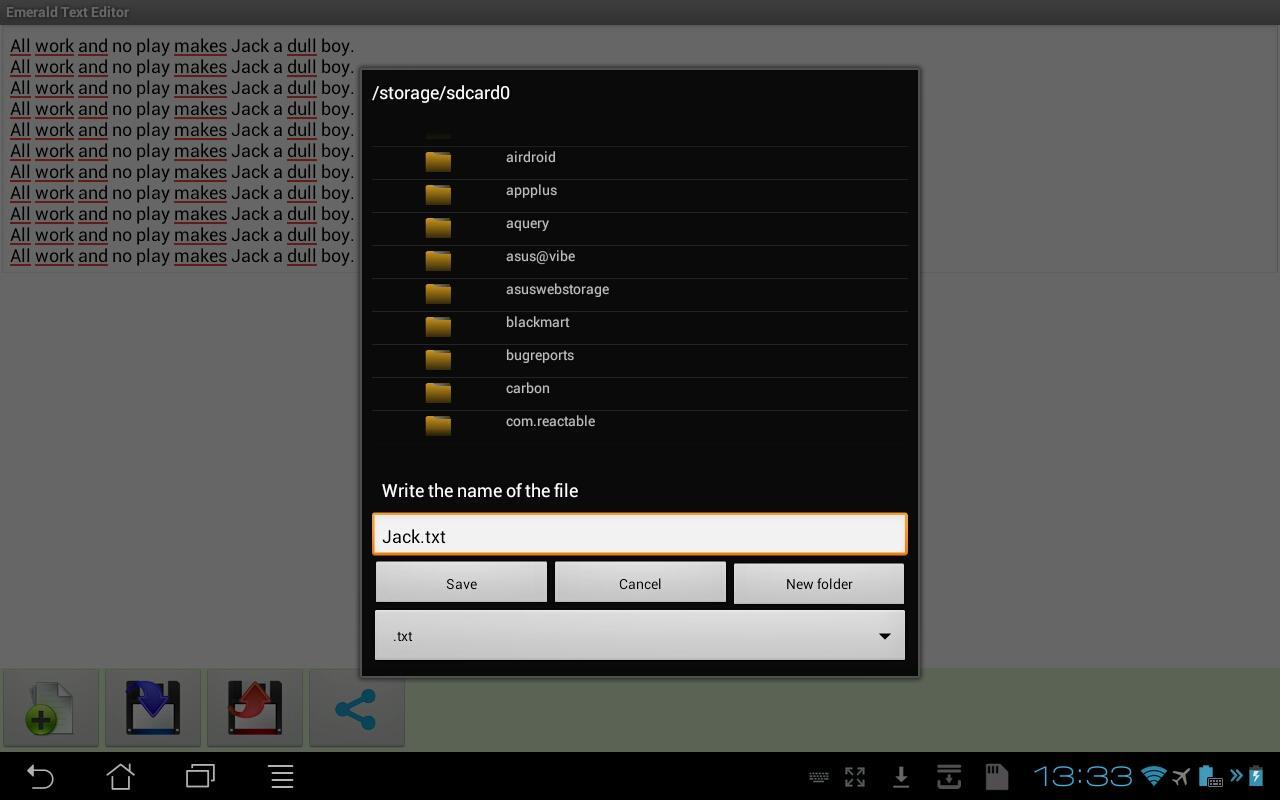
Task: Click the Emerald Text Editor title
Action: click(x=67, y=12)
